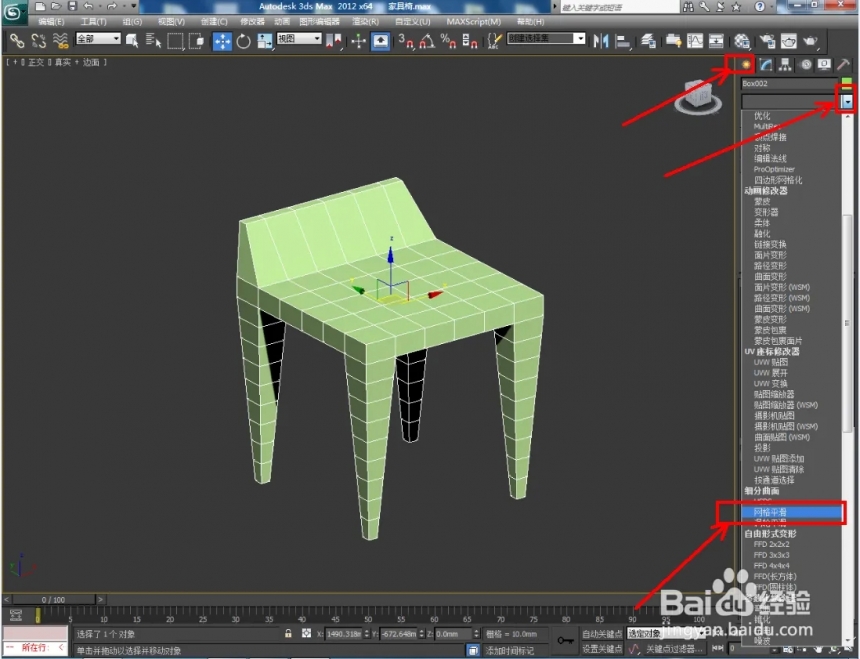Click Edit Named Selection Sets icon

pos(494,41)
